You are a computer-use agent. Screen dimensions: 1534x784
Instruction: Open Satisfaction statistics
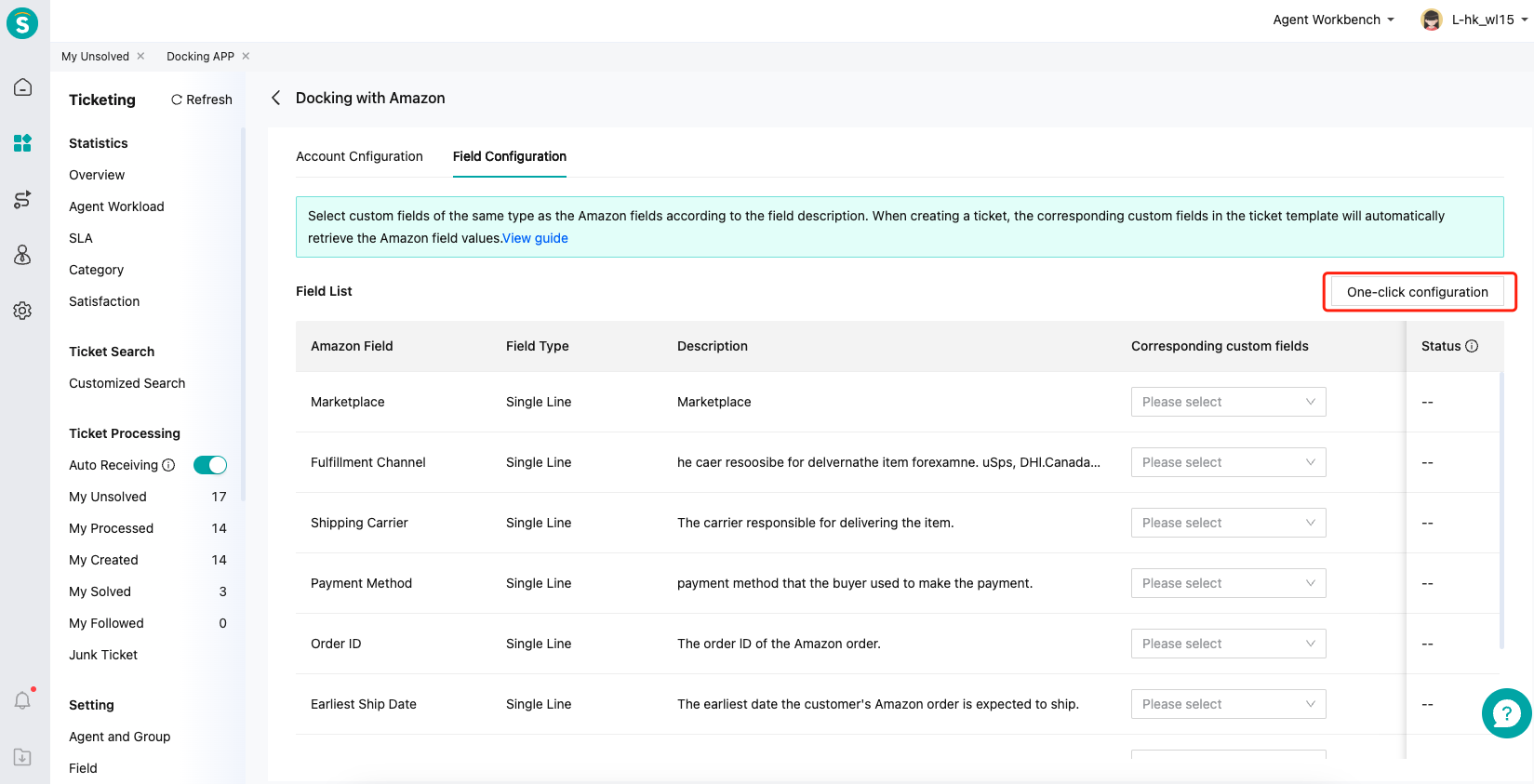point(104,301)
